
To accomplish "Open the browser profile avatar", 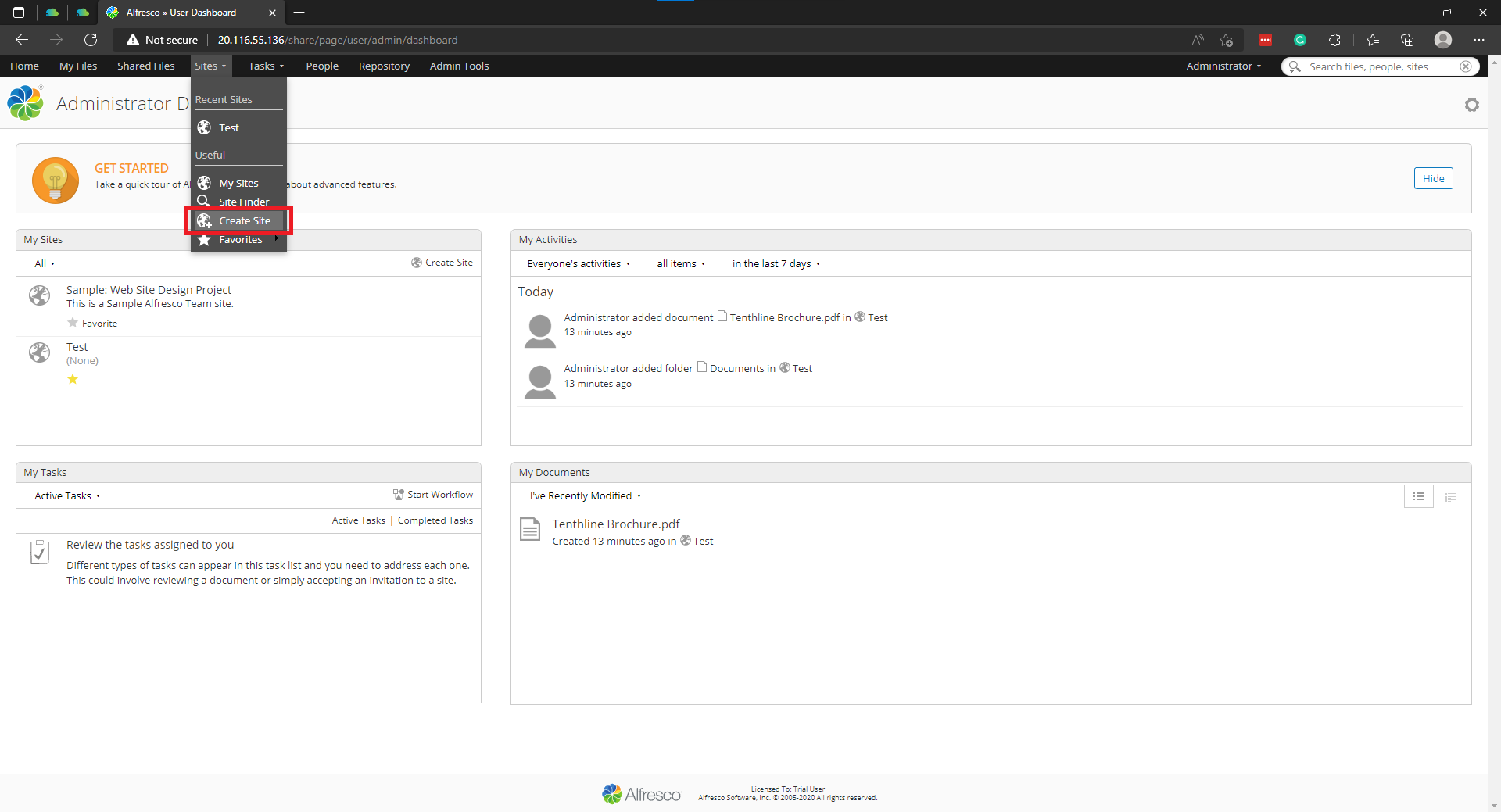I will point(1443,40).
